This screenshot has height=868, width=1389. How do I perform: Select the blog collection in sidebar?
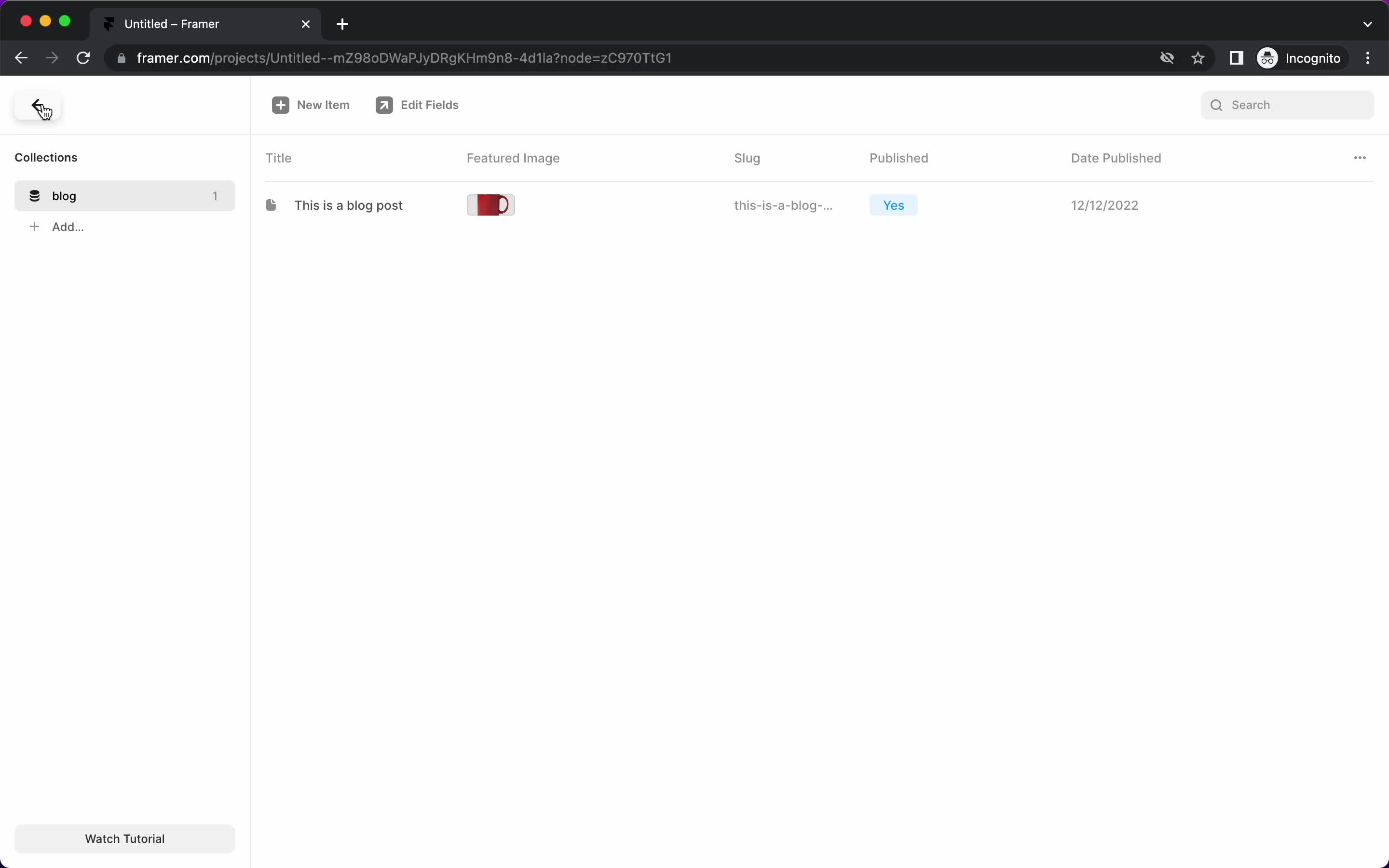(124, 195)
